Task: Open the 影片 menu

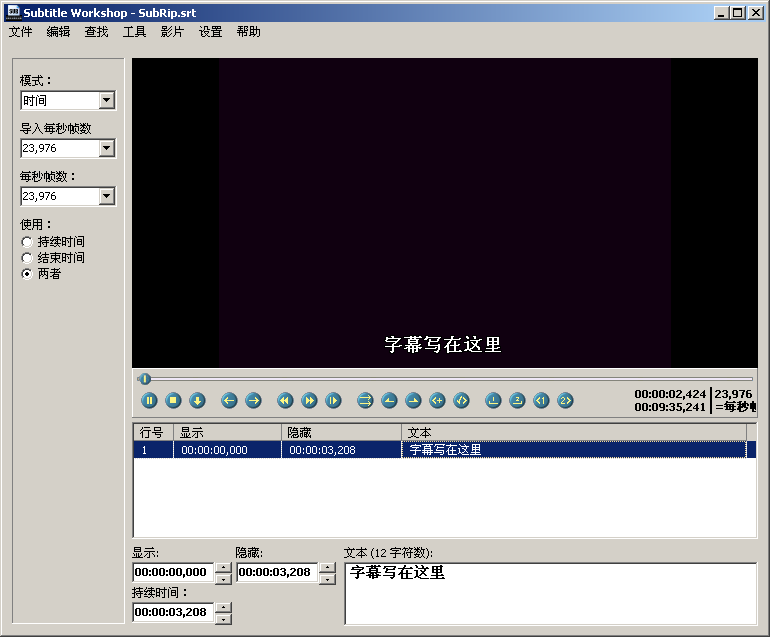Action: tap(172, 32)
